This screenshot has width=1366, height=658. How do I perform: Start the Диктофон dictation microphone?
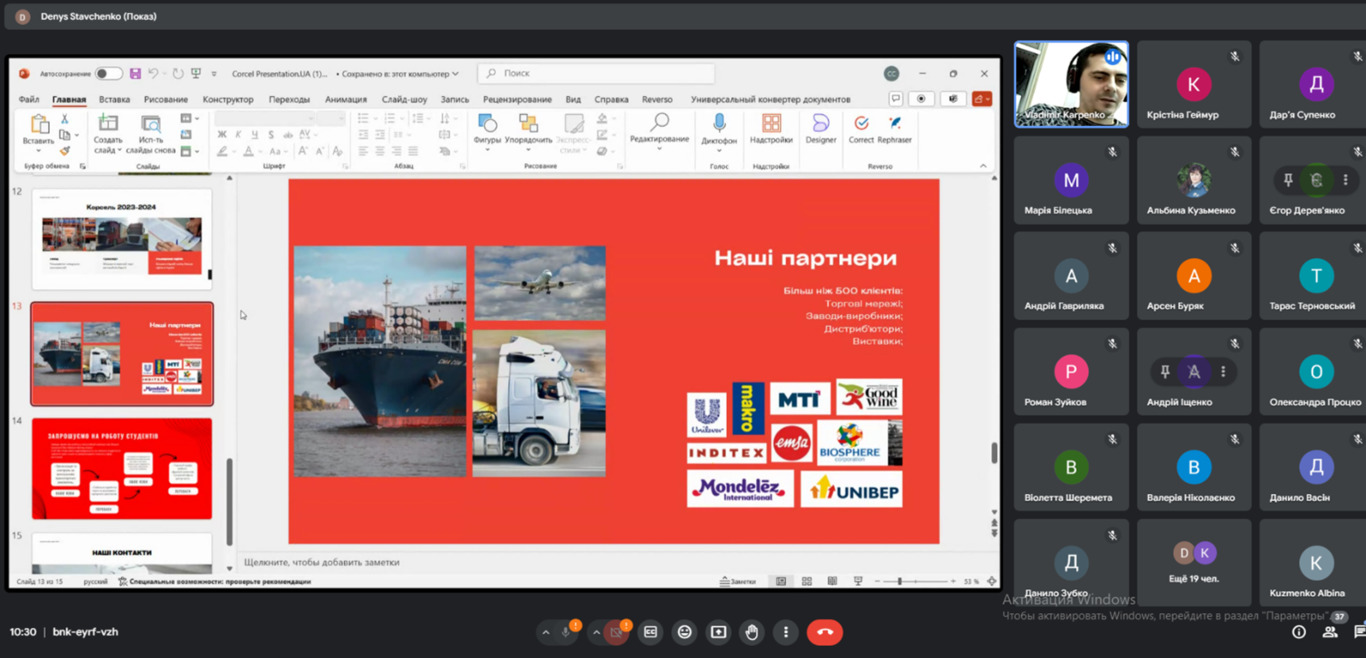click(719, 124)
